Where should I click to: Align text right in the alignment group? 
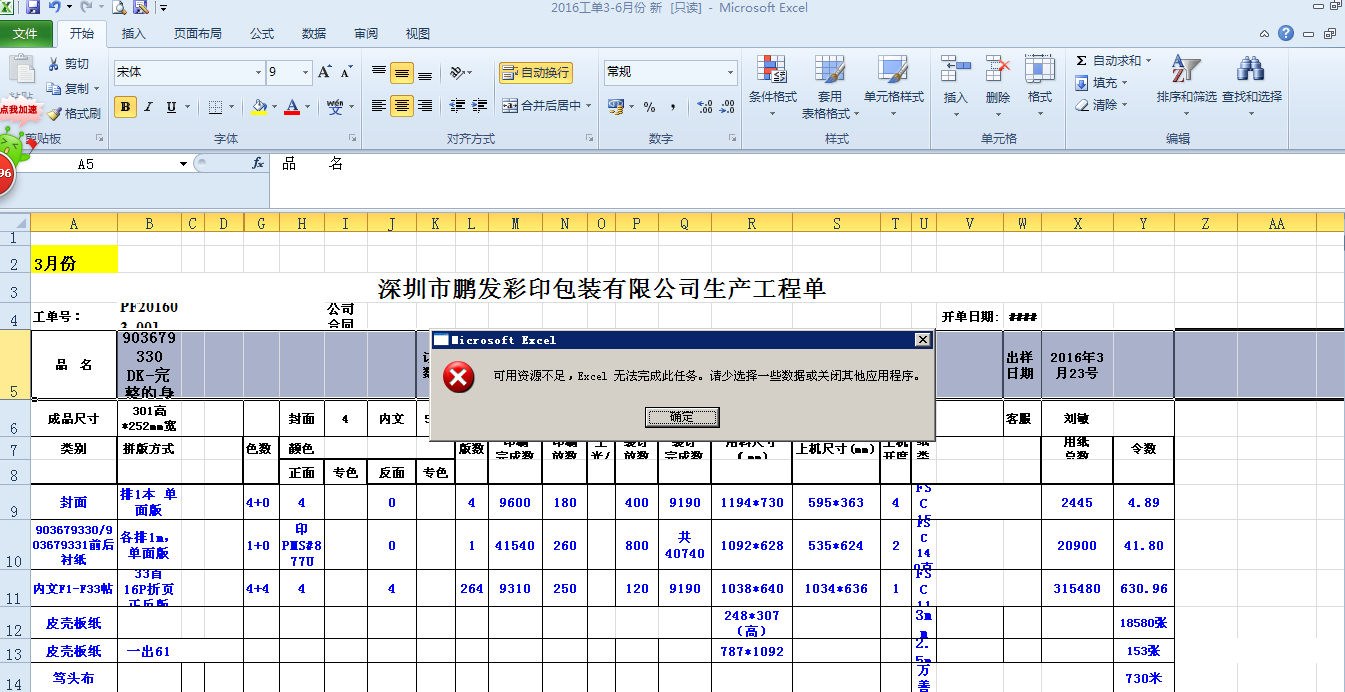425,105
